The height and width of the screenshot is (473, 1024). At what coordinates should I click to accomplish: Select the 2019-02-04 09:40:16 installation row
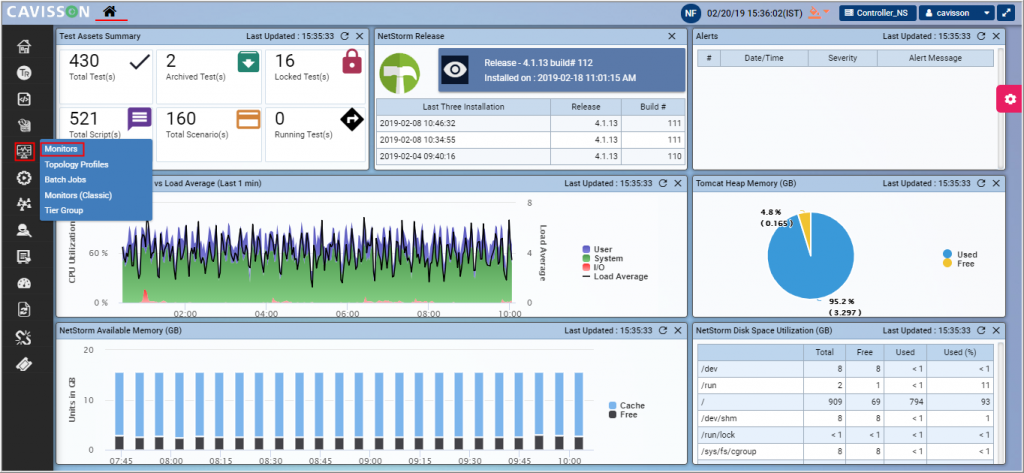click(x=531, y=156)
